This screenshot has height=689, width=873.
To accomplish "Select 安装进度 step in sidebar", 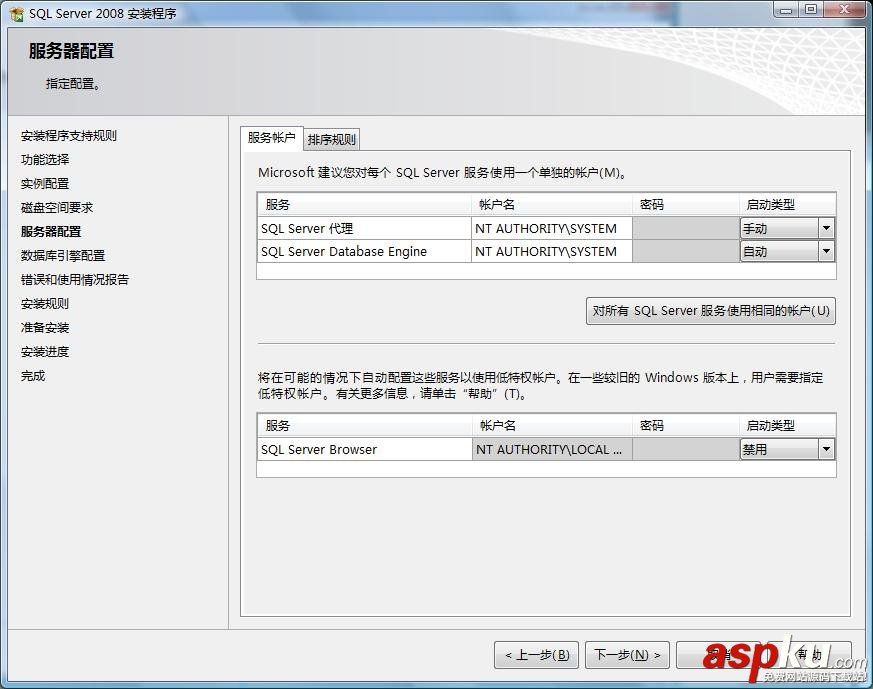I will coord(45,352).
